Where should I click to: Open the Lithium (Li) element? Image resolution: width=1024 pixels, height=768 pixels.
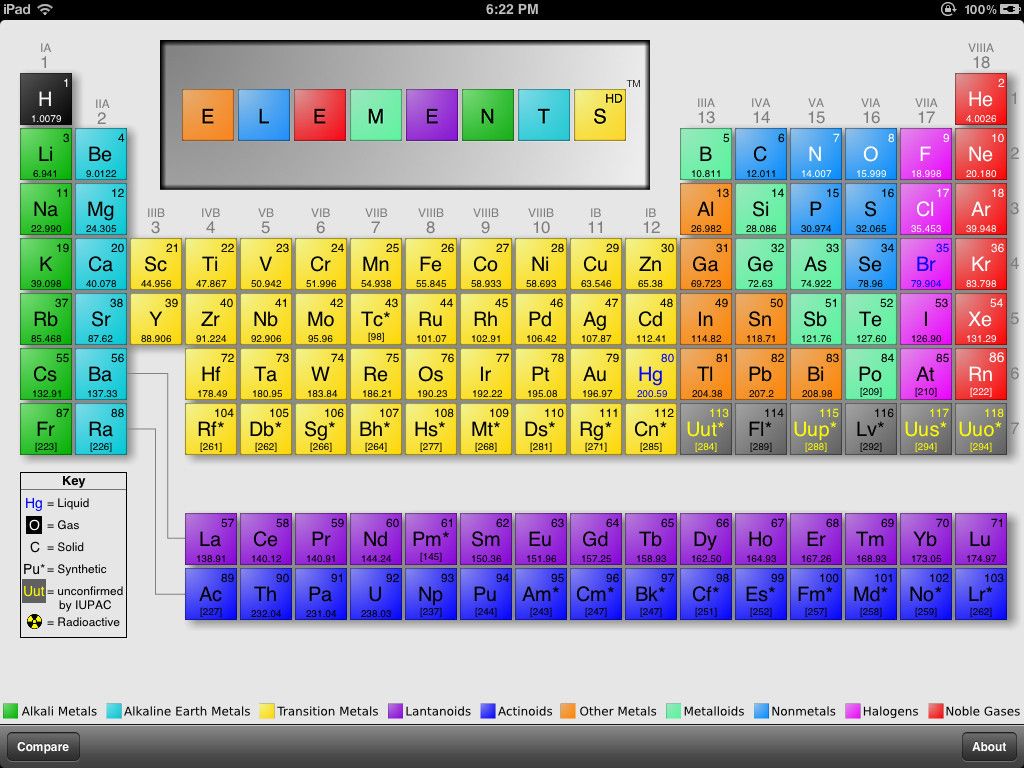[x=46, y=154]
